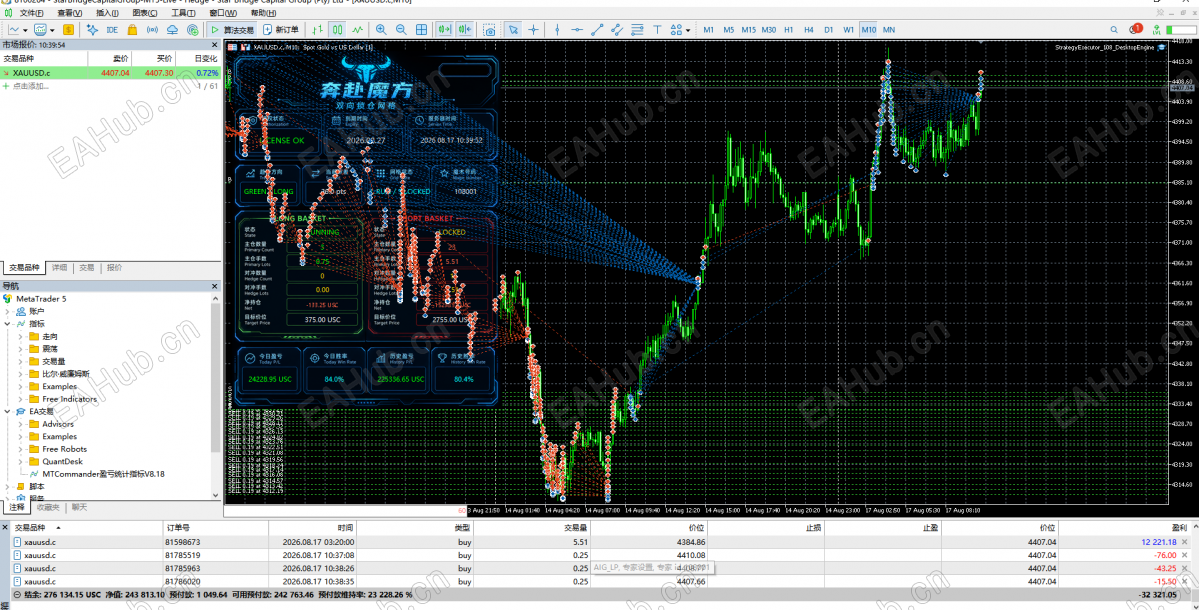Switch chart to bar chart style
1199x610 pixels.
coord(317,30)
